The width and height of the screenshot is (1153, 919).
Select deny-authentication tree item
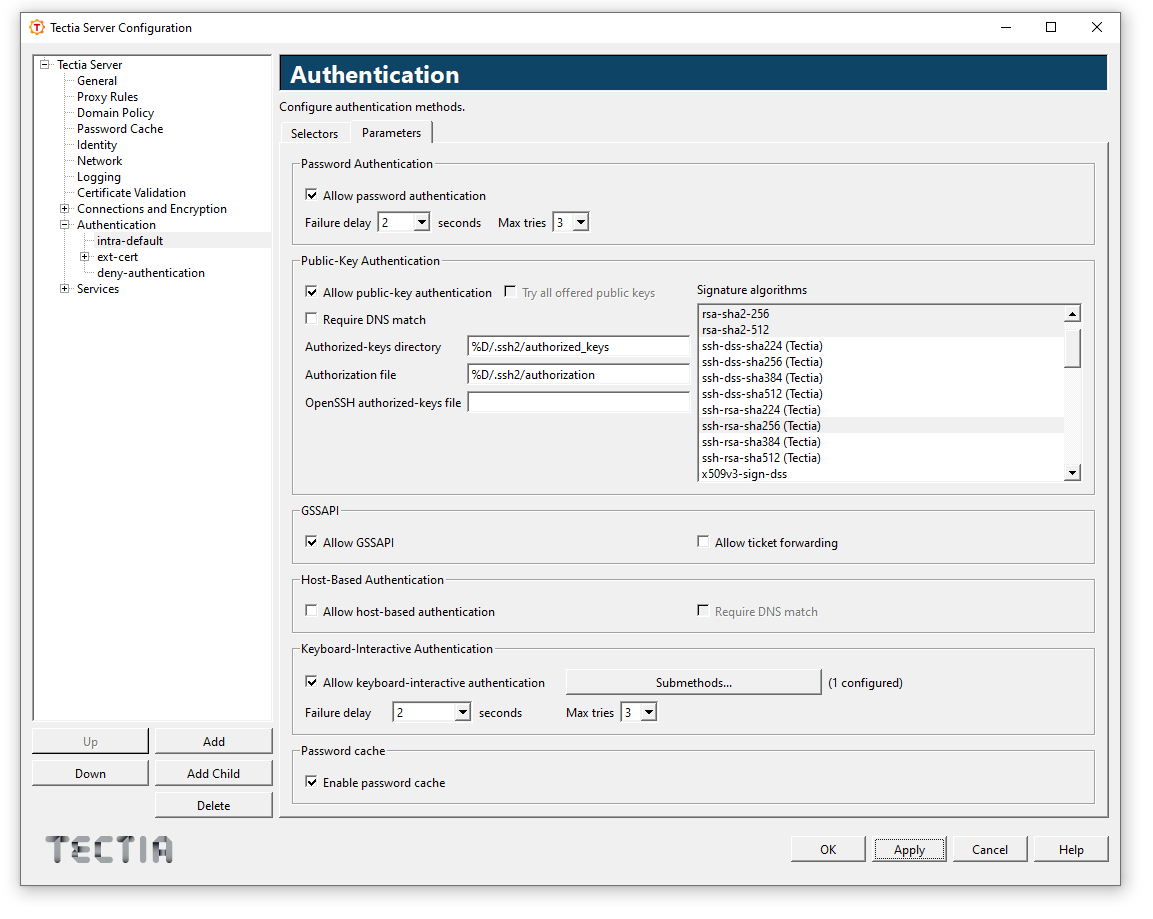[x=151, y=273]
